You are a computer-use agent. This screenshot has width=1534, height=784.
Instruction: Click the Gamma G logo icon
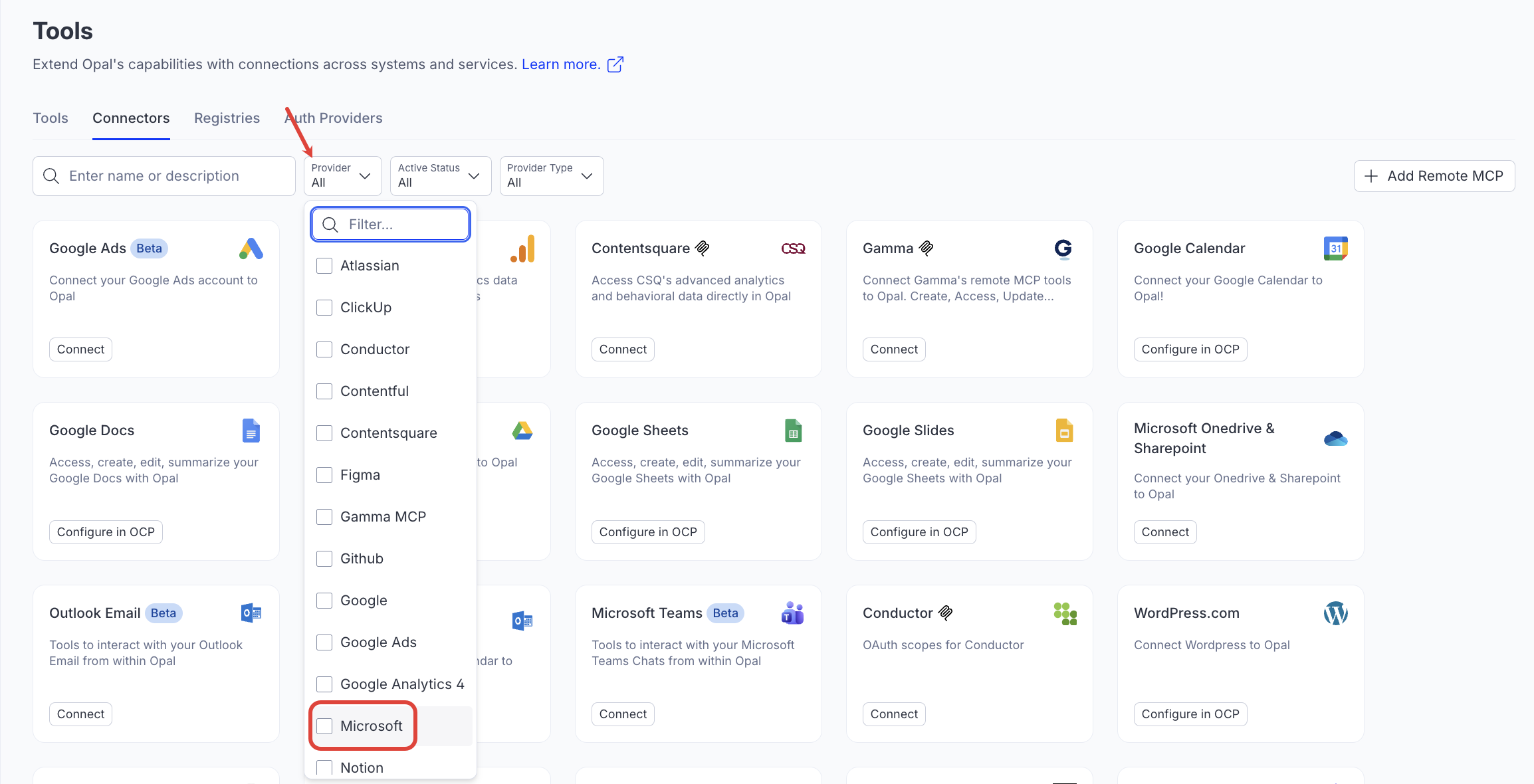pos(1063,248)
